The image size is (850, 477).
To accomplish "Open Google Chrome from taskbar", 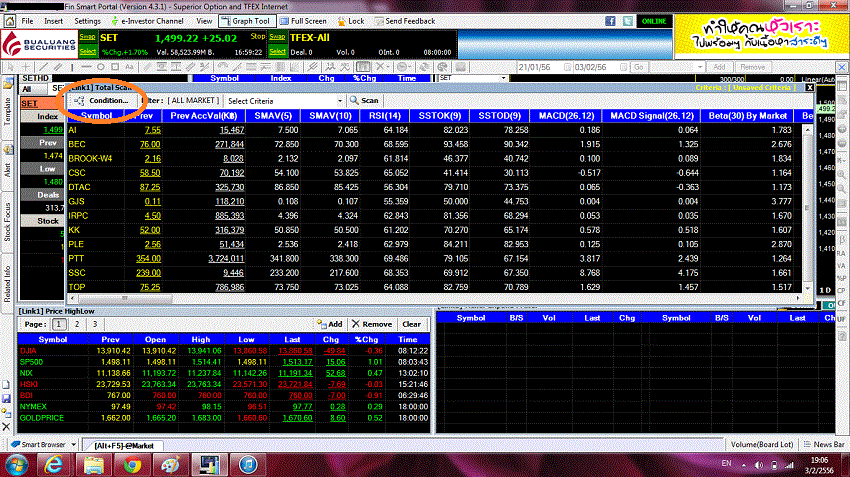I will 132,465.
